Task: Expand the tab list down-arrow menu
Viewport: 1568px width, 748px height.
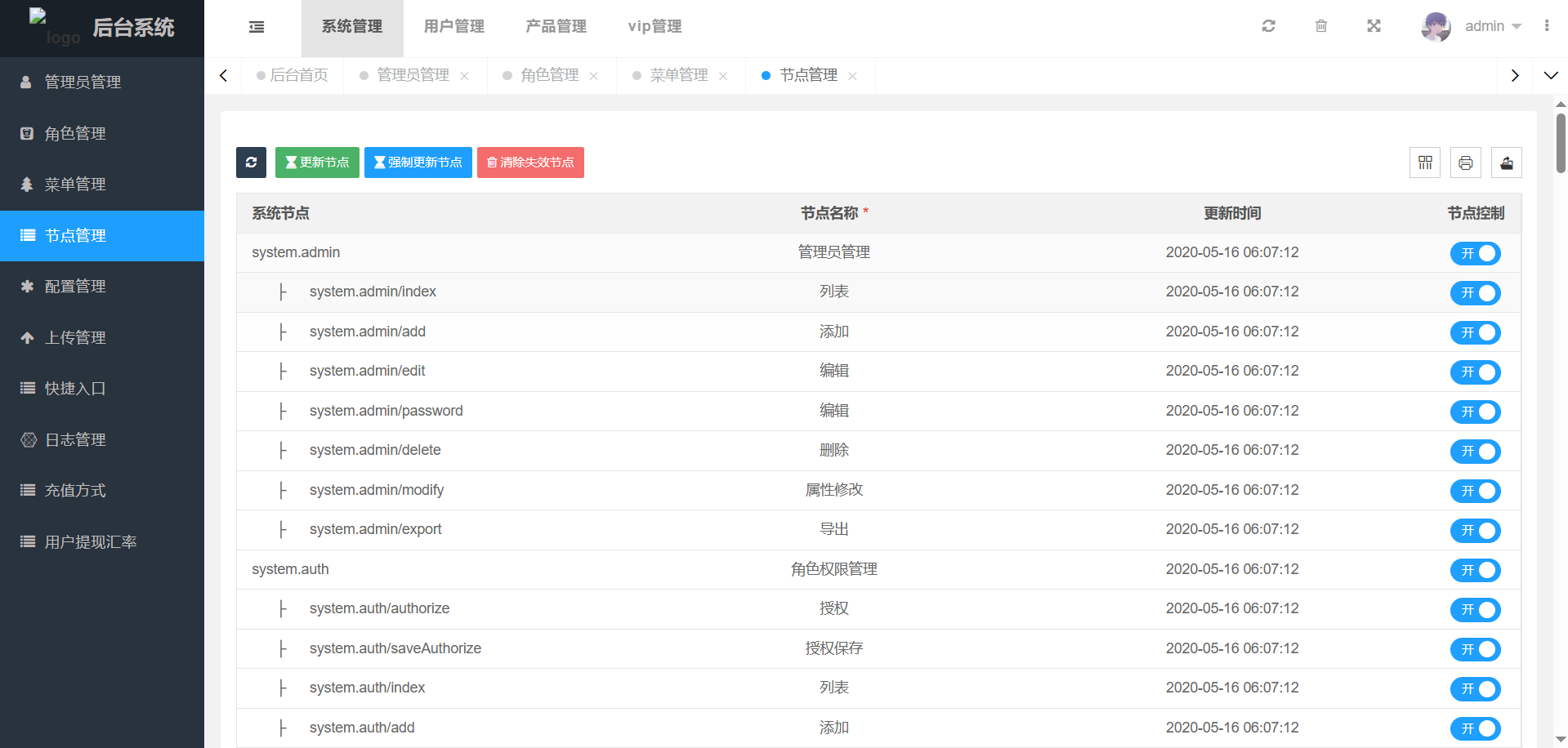Action: coord(1550,75)
